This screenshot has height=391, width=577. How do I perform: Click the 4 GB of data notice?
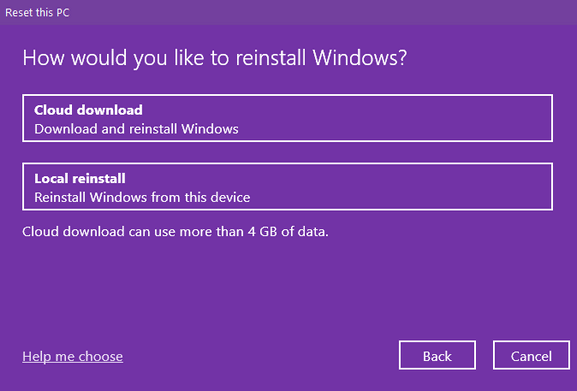pos(175,232)
